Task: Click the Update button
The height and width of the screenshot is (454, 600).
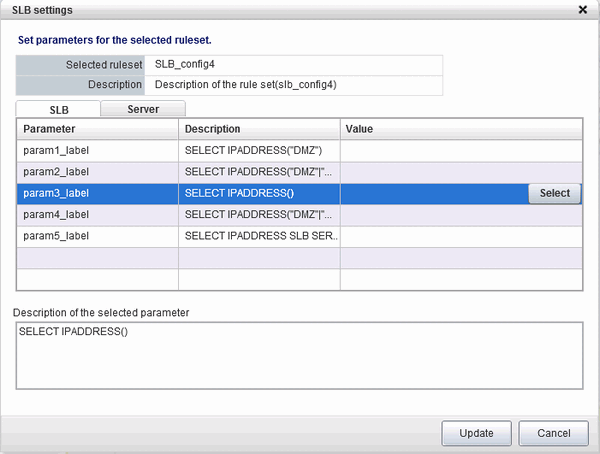Action: [x=476, y=433]
